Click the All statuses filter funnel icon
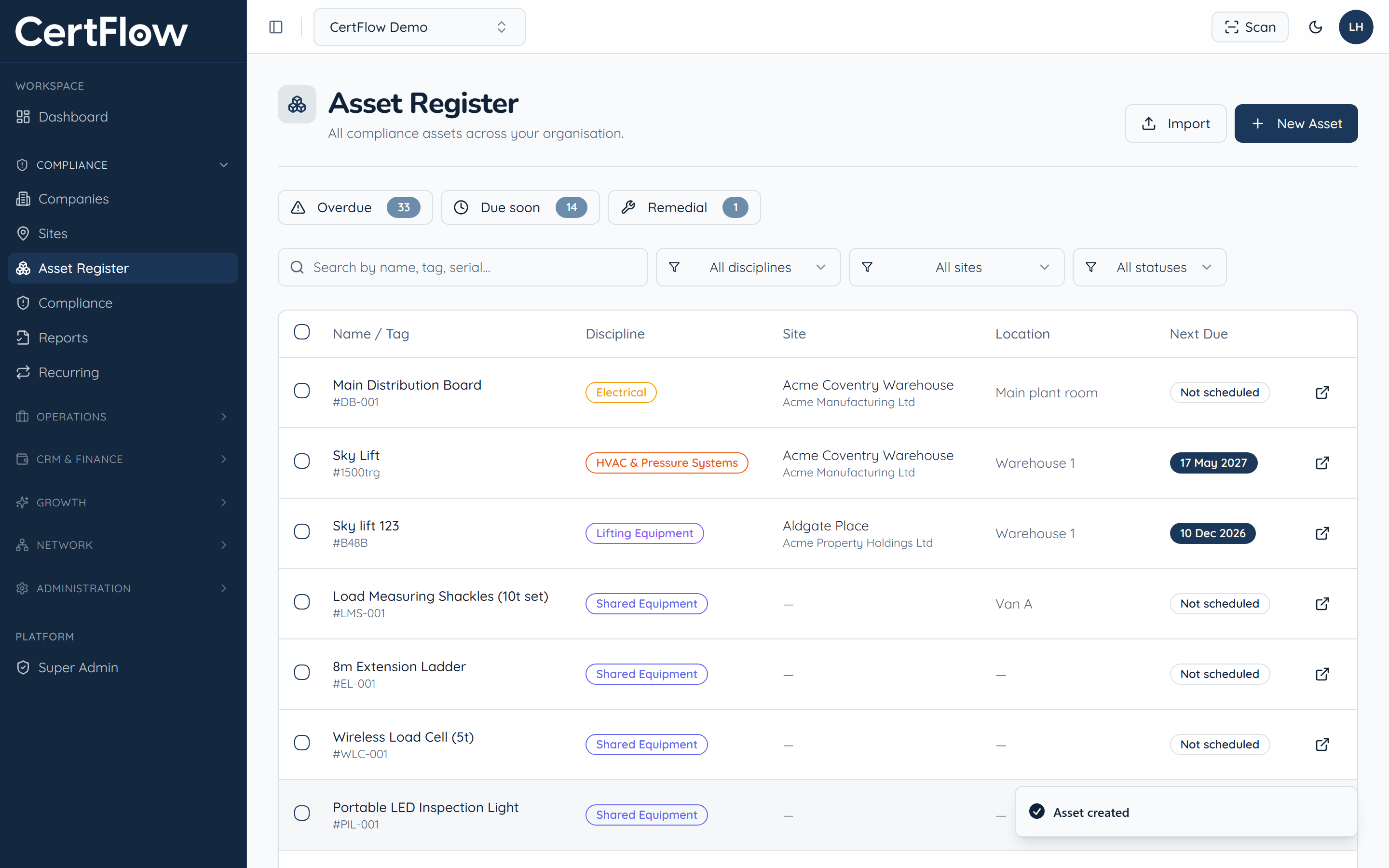 tap(1090, 267)
